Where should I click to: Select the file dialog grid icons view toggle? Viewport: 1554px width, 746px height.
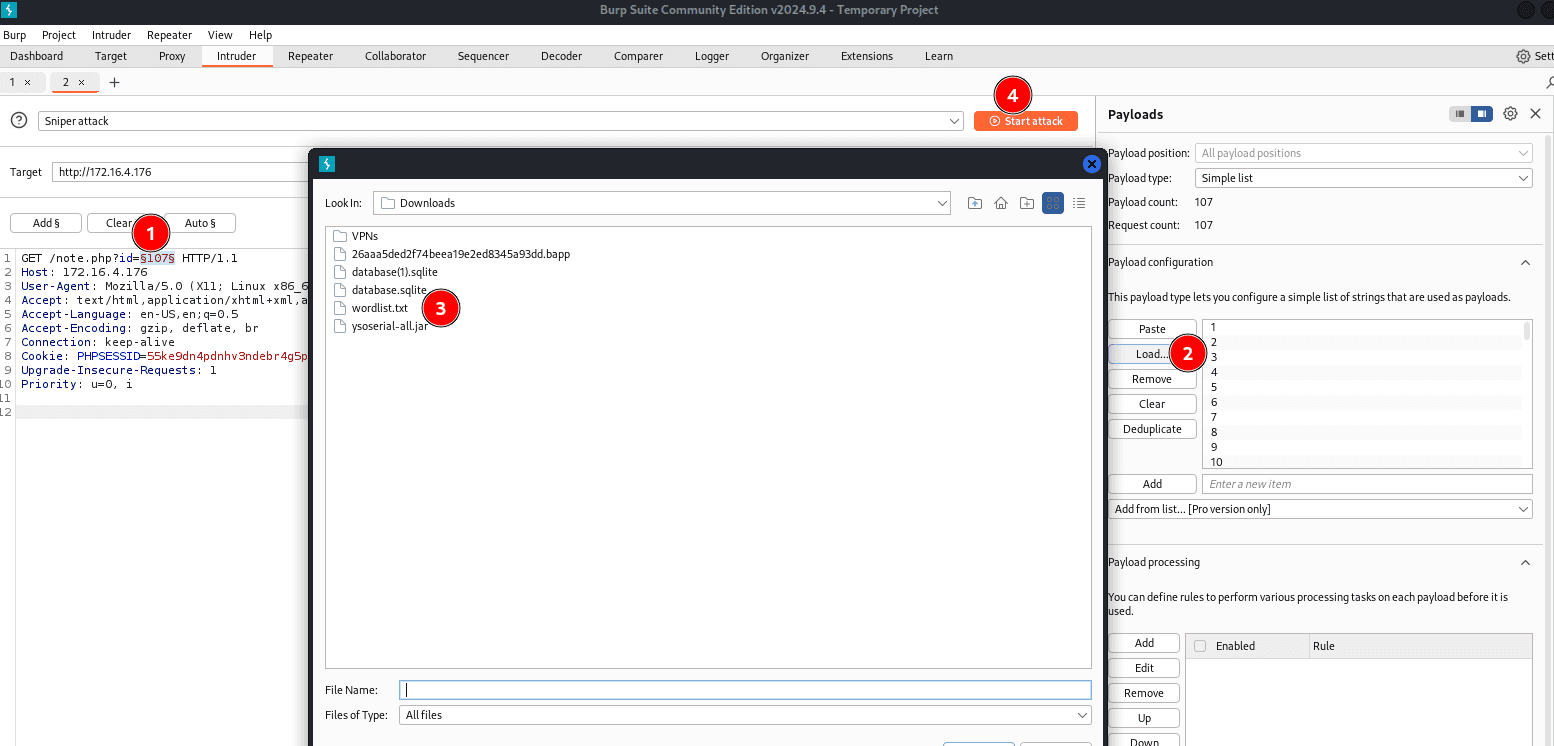(1053, 203)
